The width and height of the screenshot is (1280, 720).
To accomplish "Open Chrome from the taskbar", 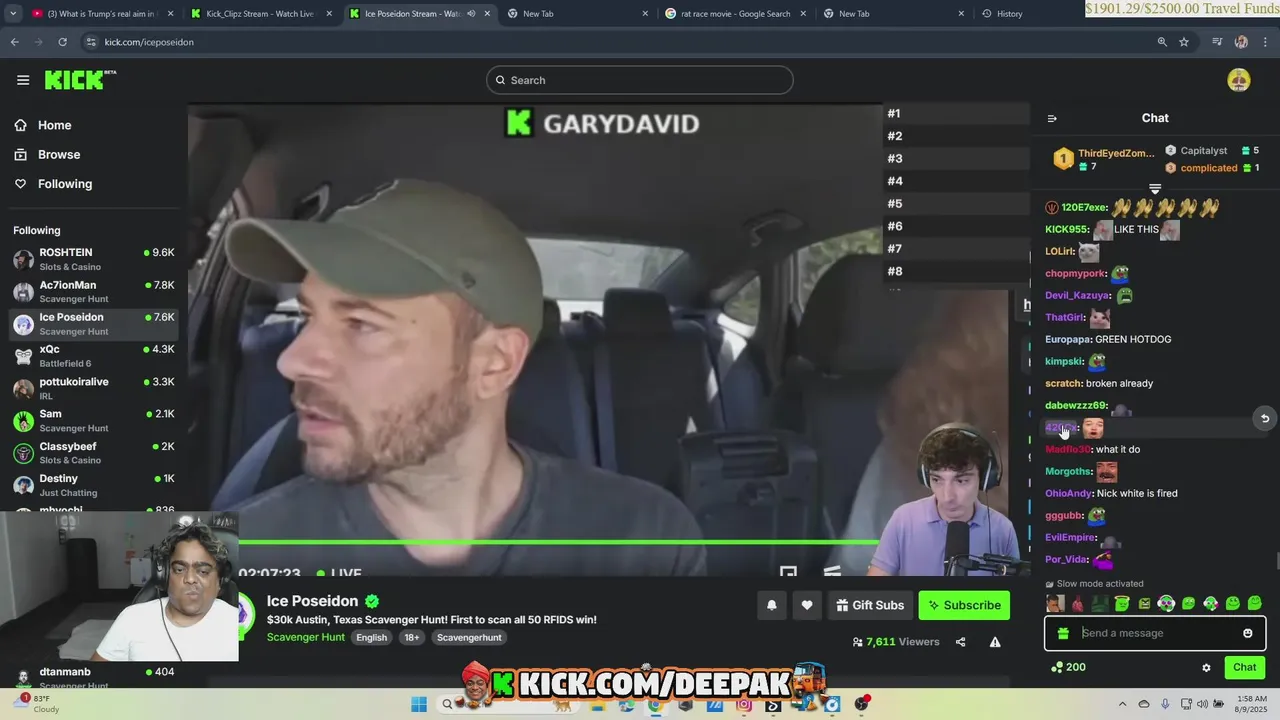I will [655, 704].
